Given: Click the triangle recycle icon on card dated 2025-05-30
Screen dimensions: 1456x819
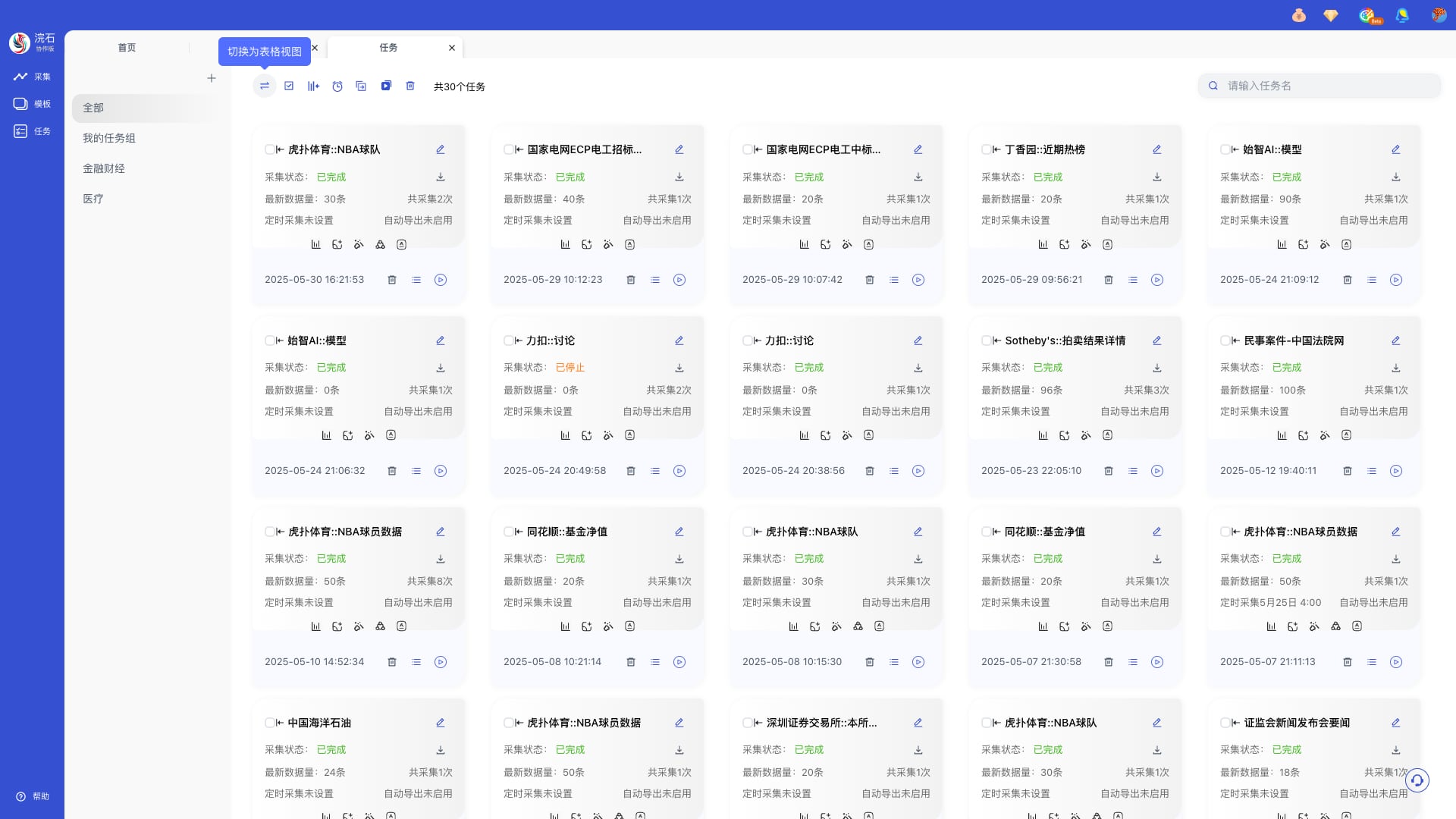Looking at the screenshot, I should click(380, 245).
